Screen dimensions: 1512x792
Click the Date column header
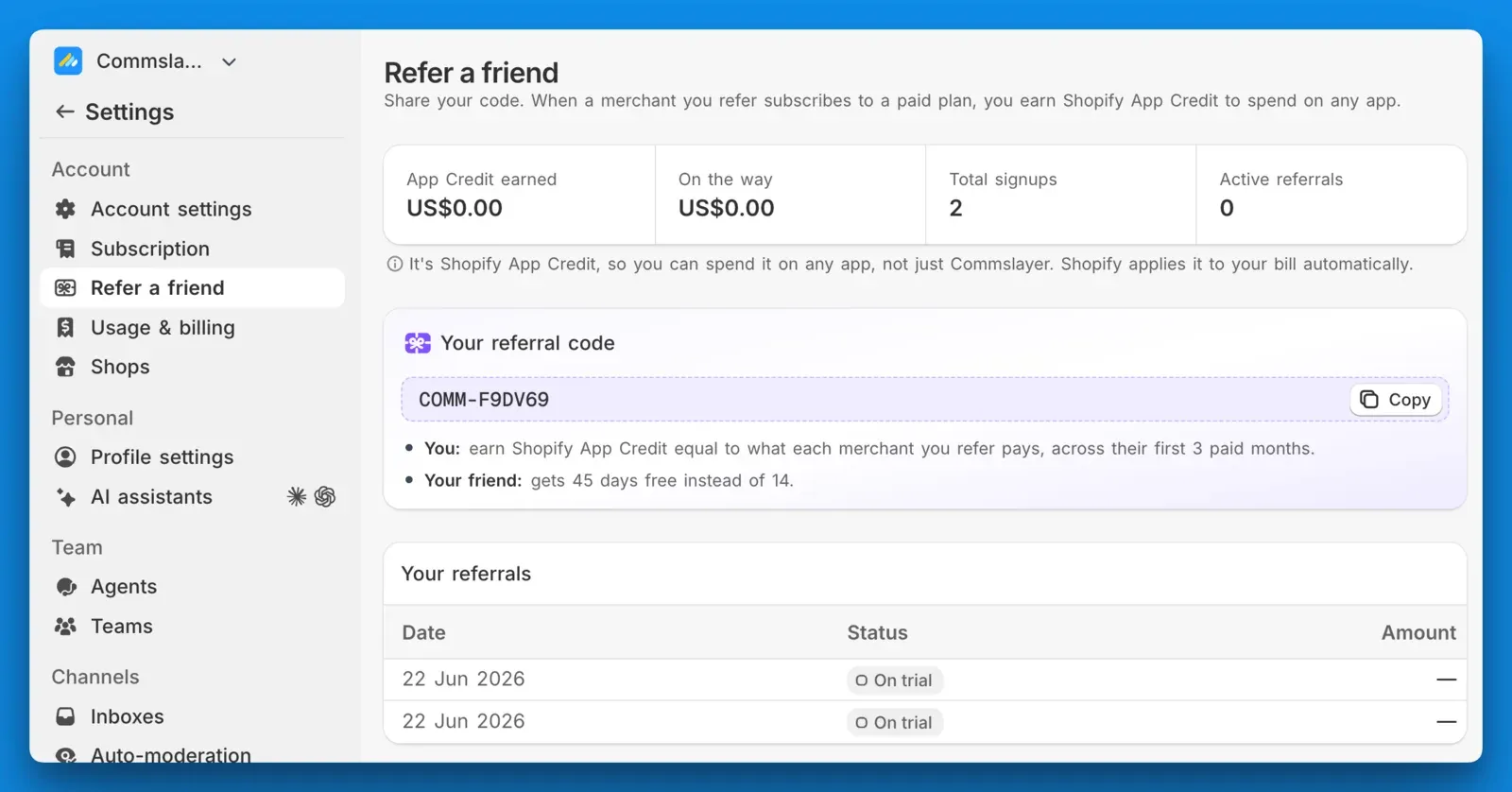(x=423, y=633)
